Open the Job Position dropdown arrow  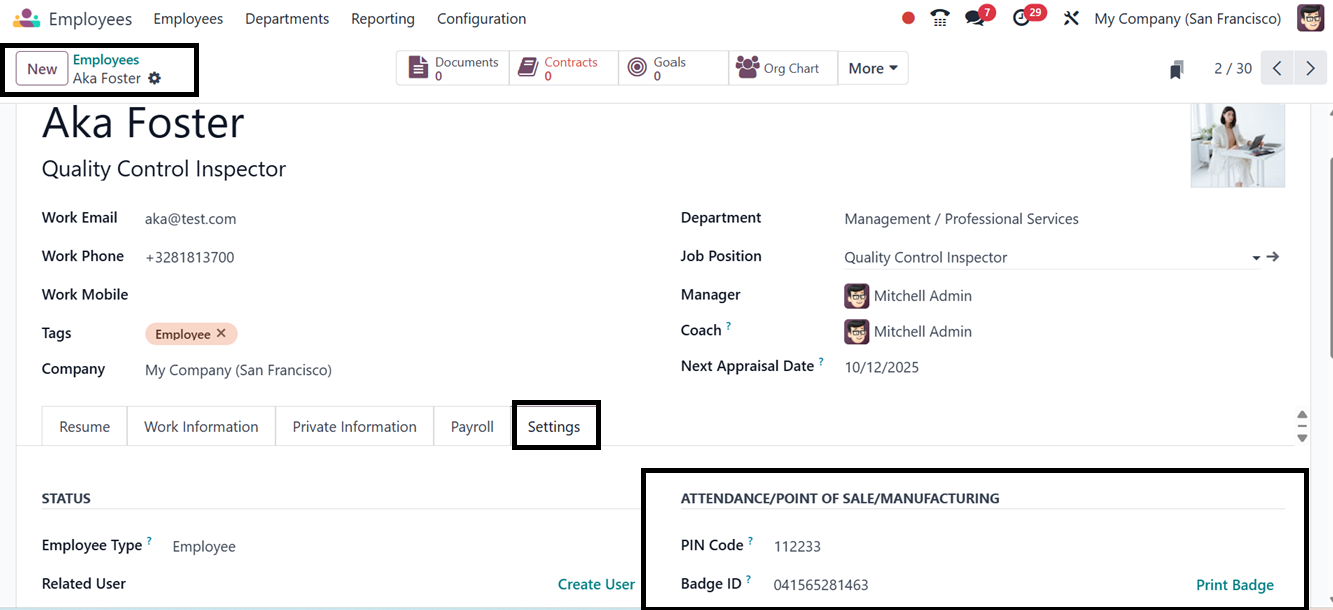click(1256, 258)
